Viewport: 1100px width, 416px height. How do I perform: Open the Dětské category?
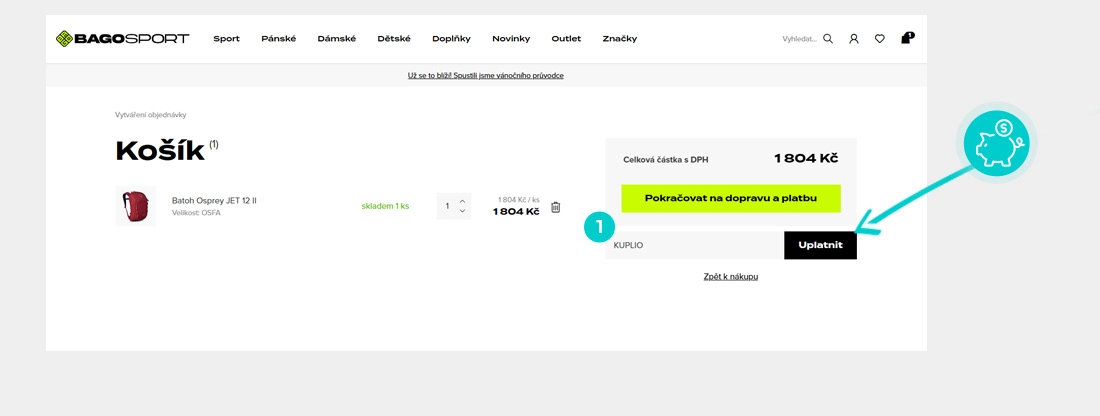coord(394,39)
